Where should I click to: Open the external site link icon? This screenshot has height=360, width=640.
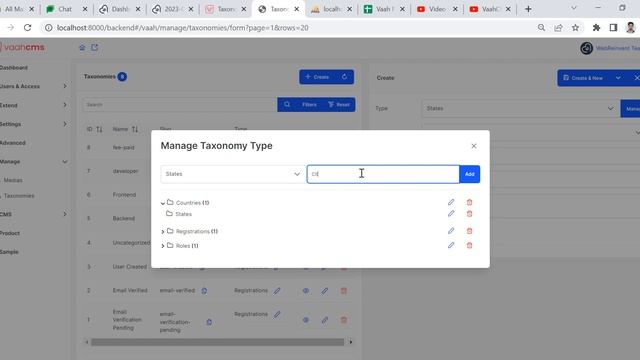pyautogui.click(x=95, y=47)
